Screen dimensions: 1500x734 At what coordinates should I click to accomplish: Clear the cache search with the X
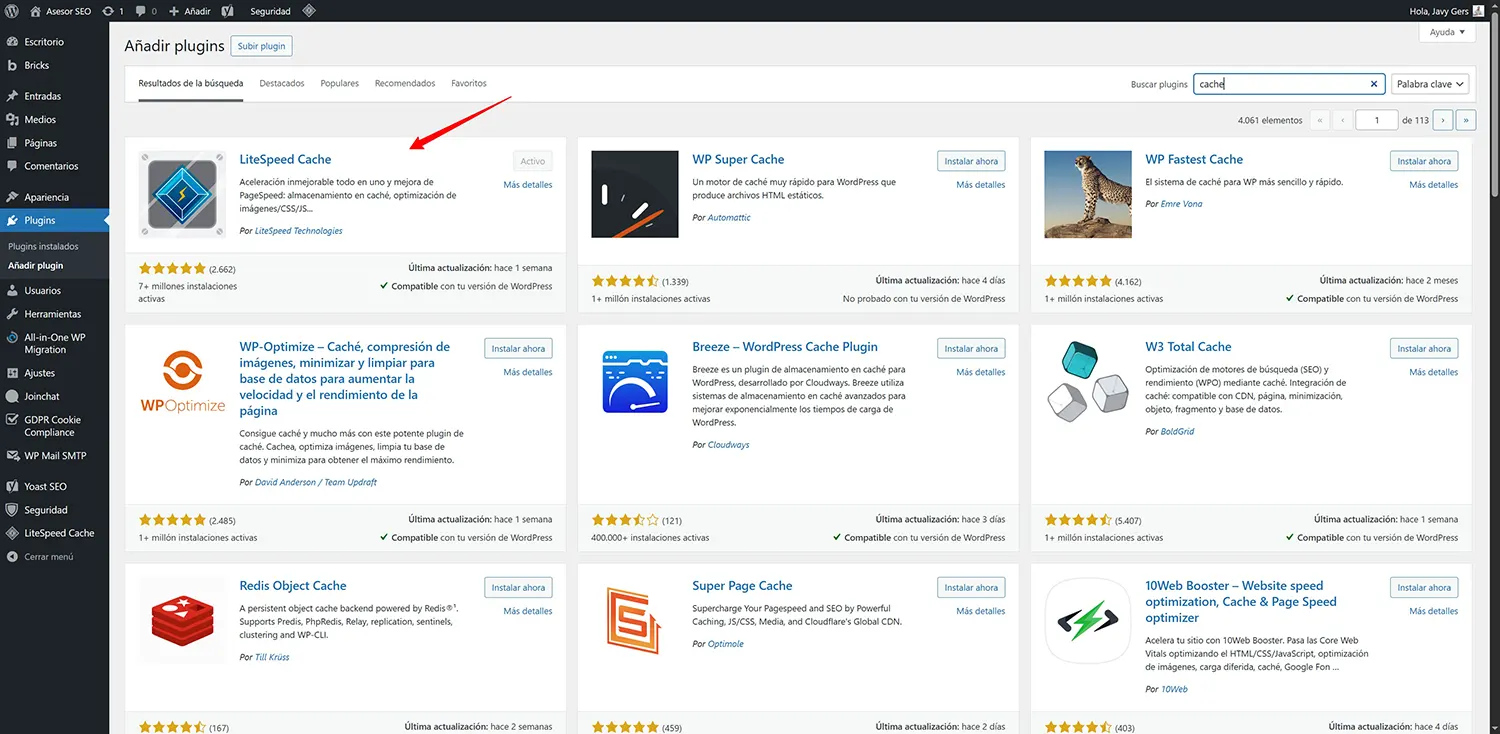[x=1373, y=83]
